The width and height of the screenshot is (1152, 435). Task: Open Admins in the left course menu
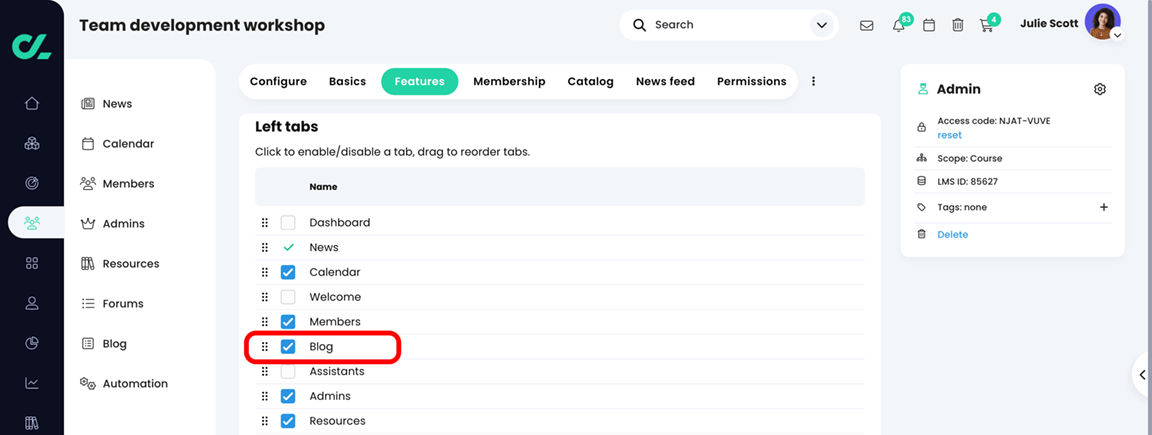(x=112, y=223)
